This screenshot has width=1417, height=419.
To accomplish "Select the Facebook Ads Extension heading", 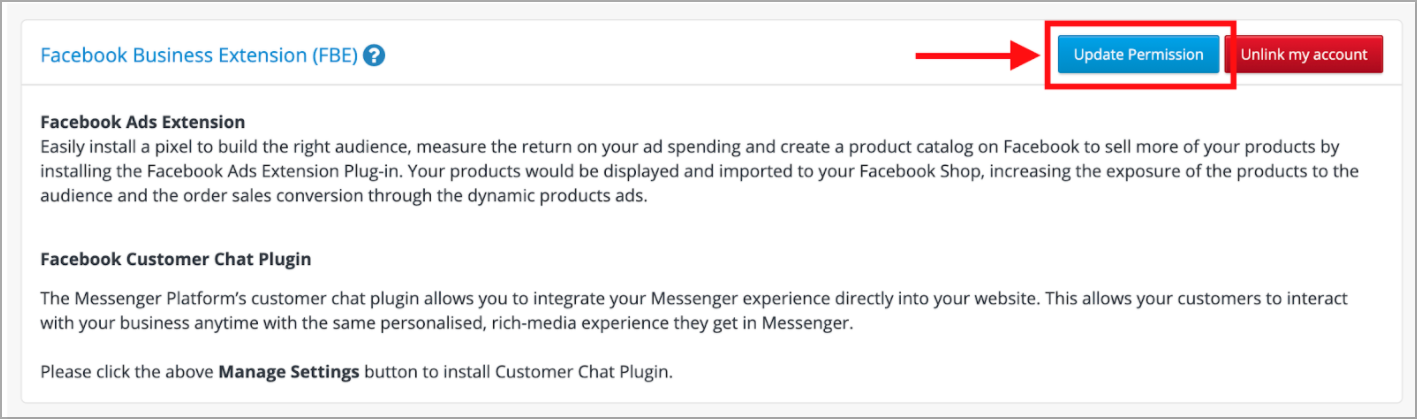I will 143,122.
